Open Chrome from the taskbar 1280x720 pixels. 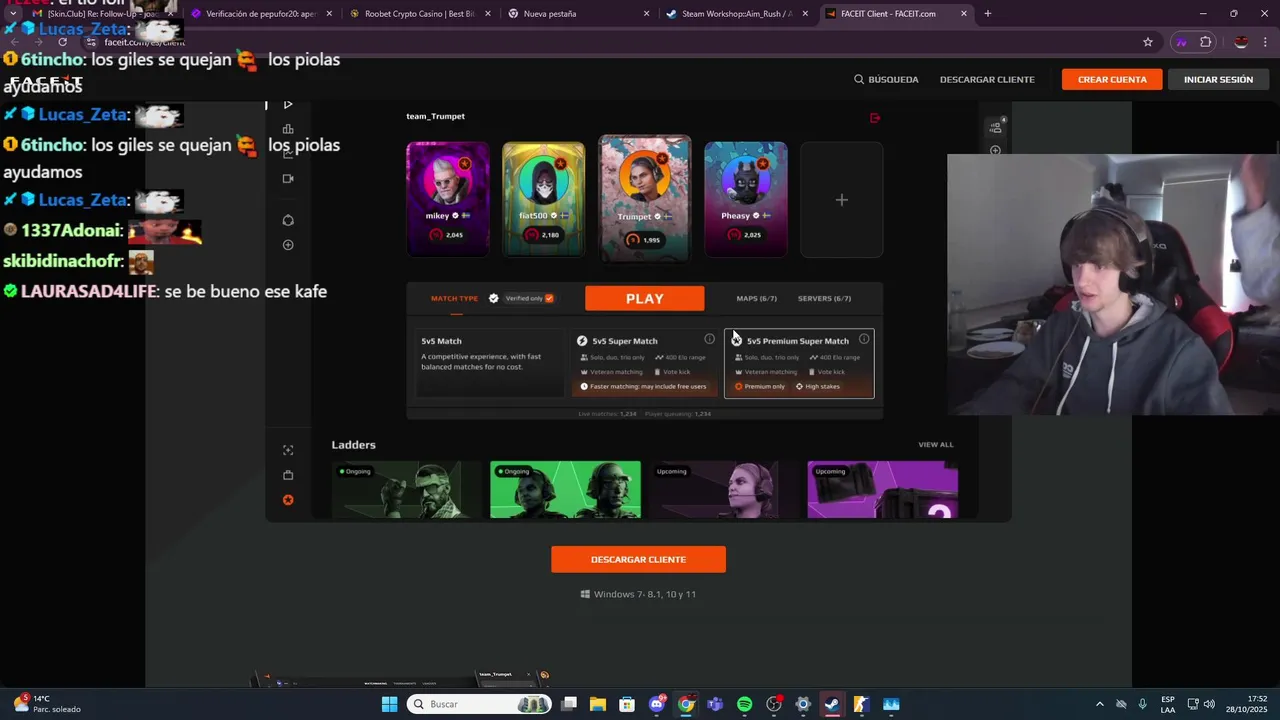coord(686,704)
